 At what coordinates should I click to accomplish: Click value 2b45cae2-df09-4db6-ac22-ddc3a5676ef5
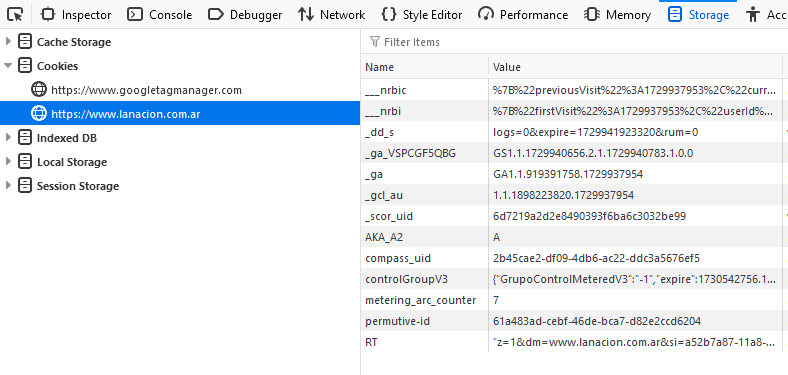coord(597,258)
